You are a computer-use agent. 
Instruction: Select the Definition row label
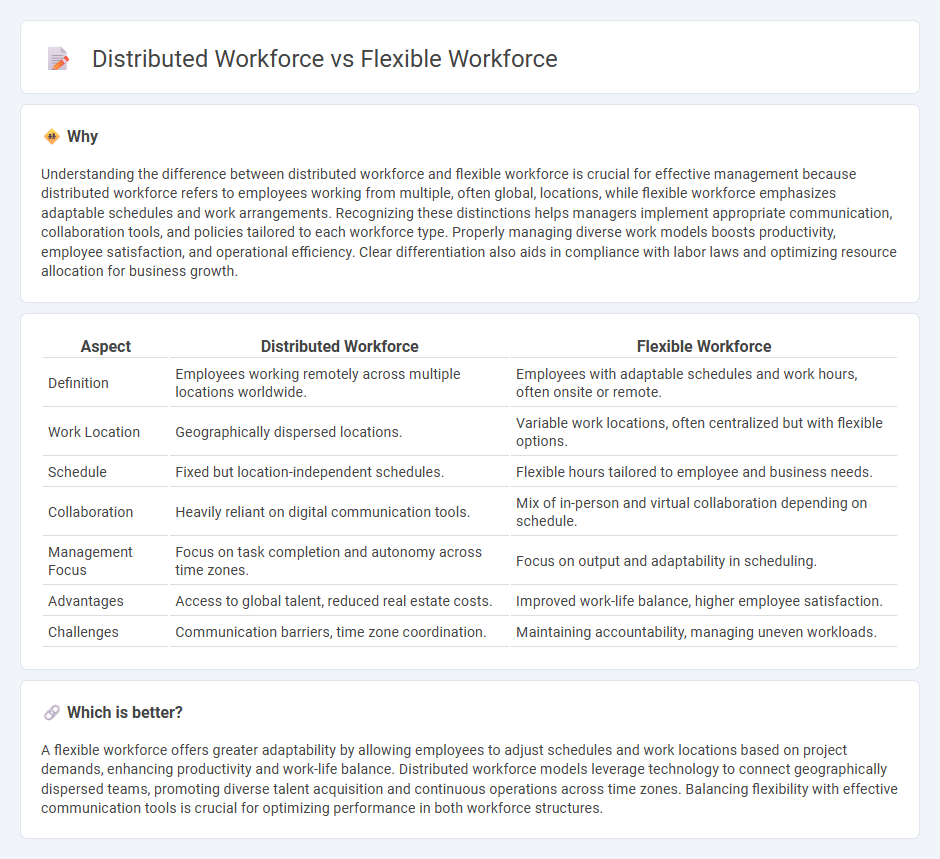tap(79, 383)
